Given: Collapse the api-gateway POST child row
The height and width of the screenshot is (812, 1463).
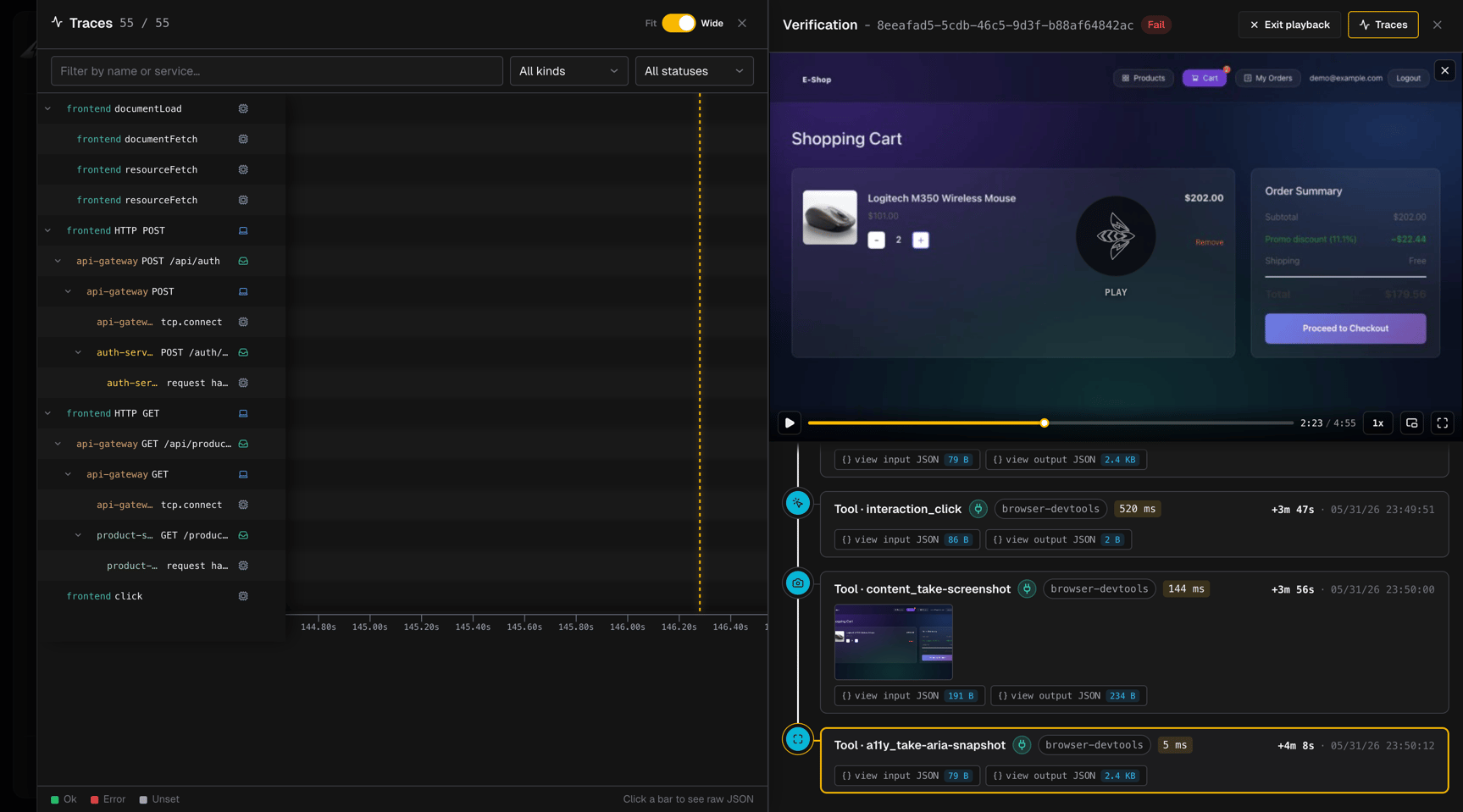Looking at the screenshot, I should point(69,291).
